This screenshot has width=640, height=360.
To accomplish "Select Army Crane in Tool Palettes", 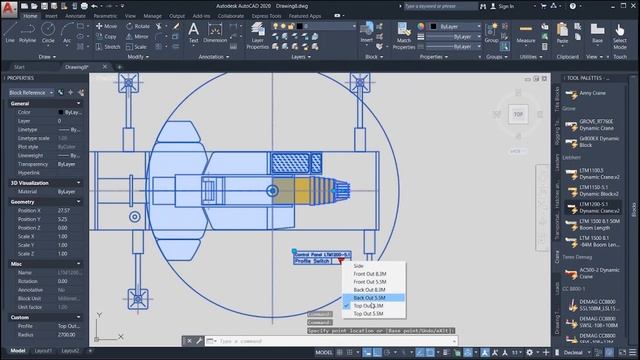I will [x=592, y=93].
